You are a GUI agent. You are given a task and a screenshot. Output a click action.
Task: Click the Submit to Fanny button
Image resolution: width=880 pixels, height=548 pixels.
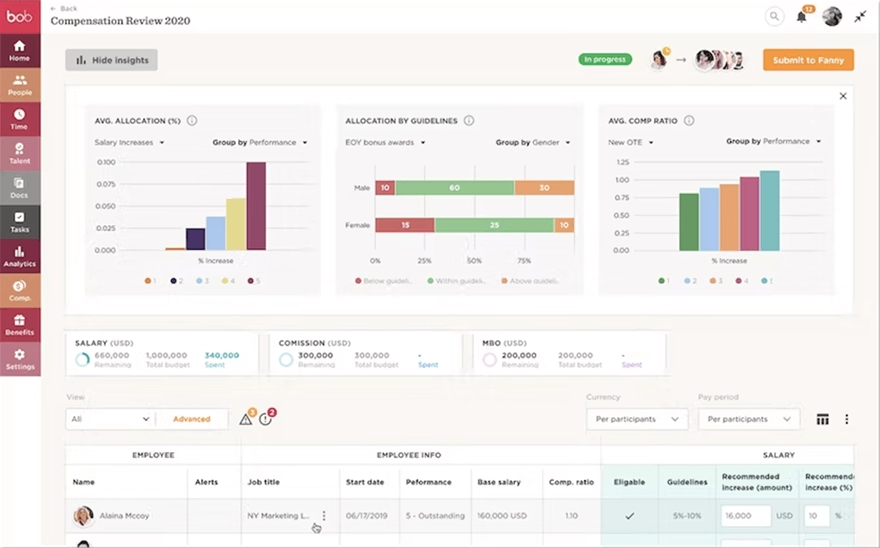coord(808,60)
